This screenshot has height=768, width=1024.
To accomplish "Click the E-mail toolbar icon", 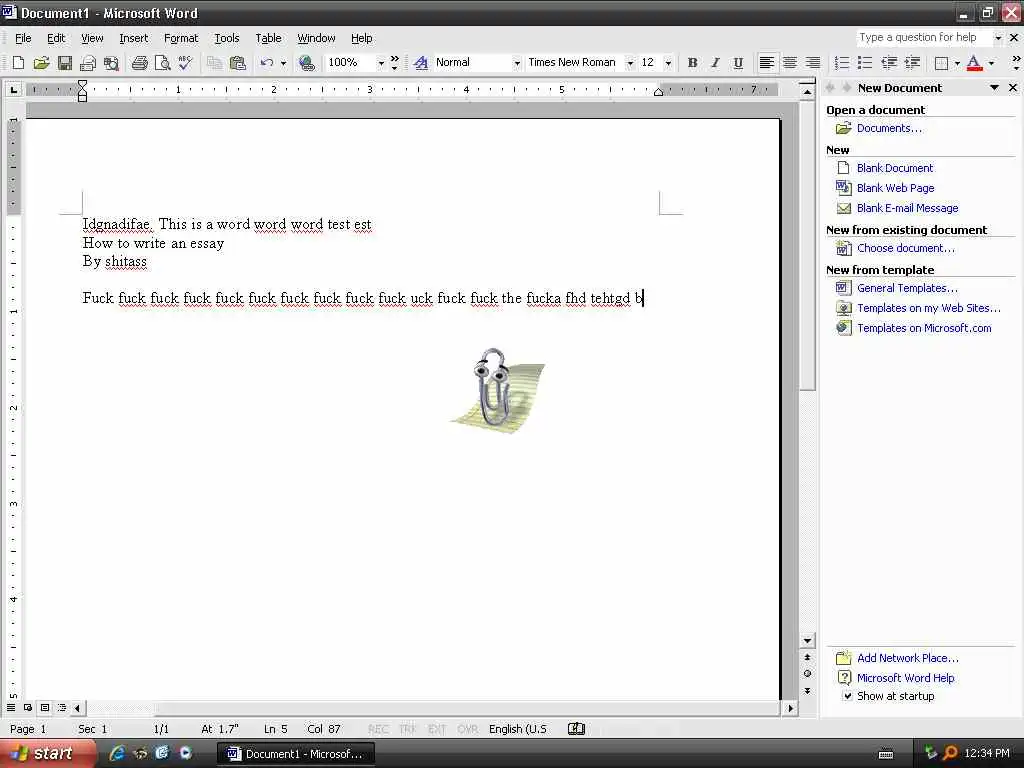I will (88, 63).
